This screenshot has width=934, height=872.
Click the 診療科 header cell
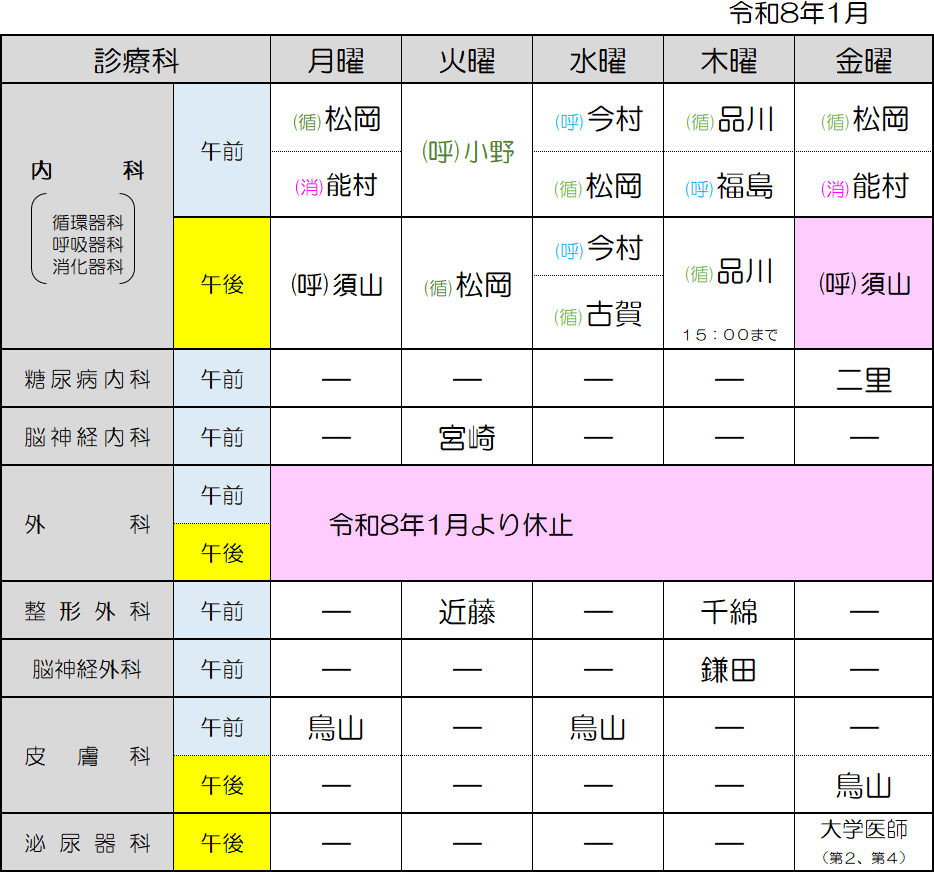136,61
